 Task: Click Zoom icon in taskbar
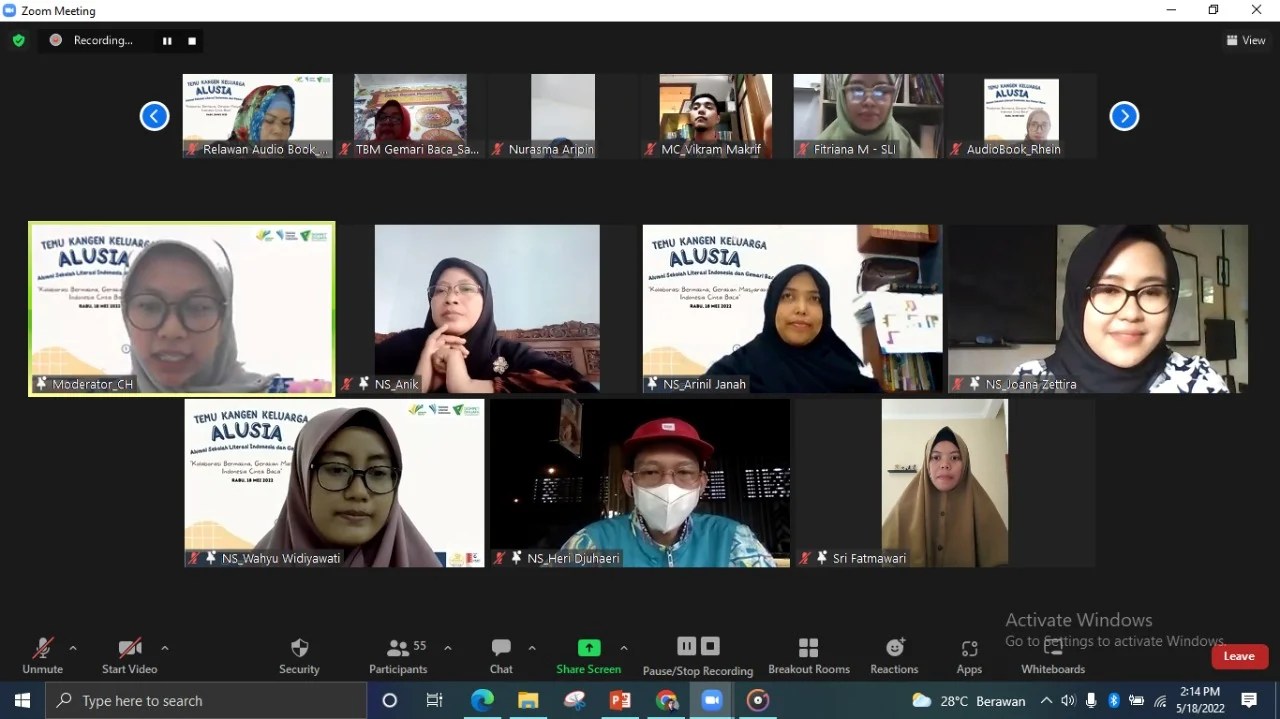(712, 701)
